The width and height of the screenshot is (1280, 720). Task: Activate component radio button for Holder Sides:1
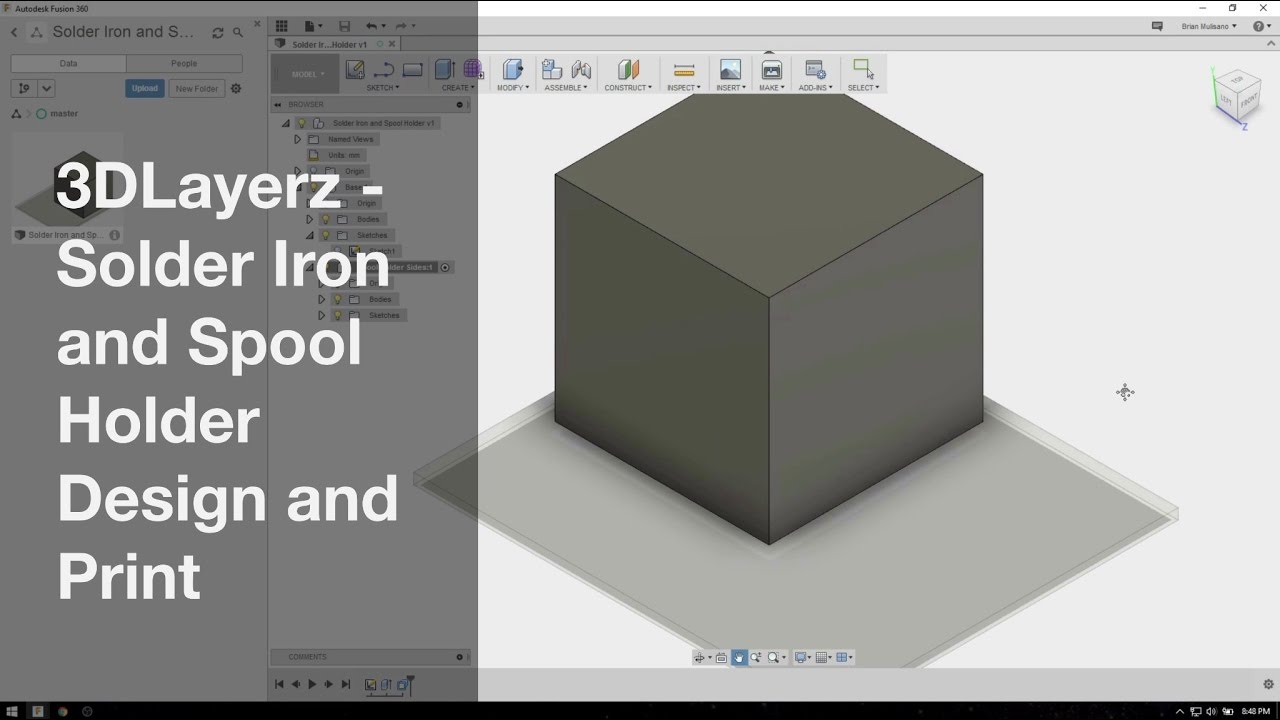445,267
